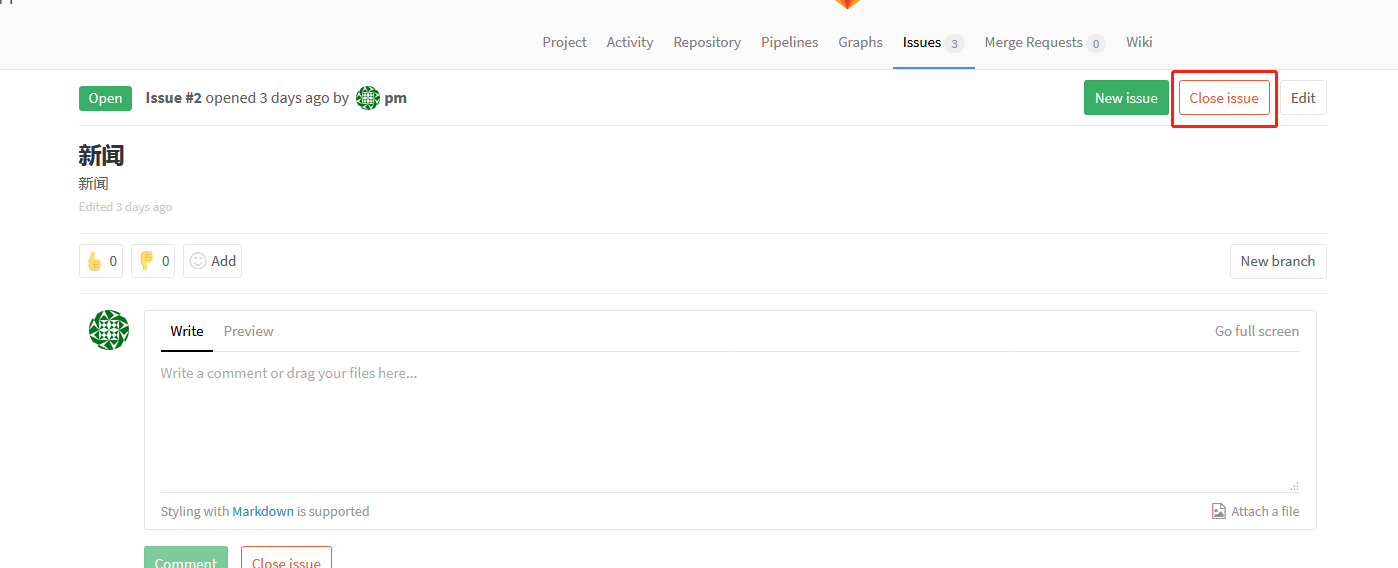Click the thumbs down emoji button

point(153,261)
